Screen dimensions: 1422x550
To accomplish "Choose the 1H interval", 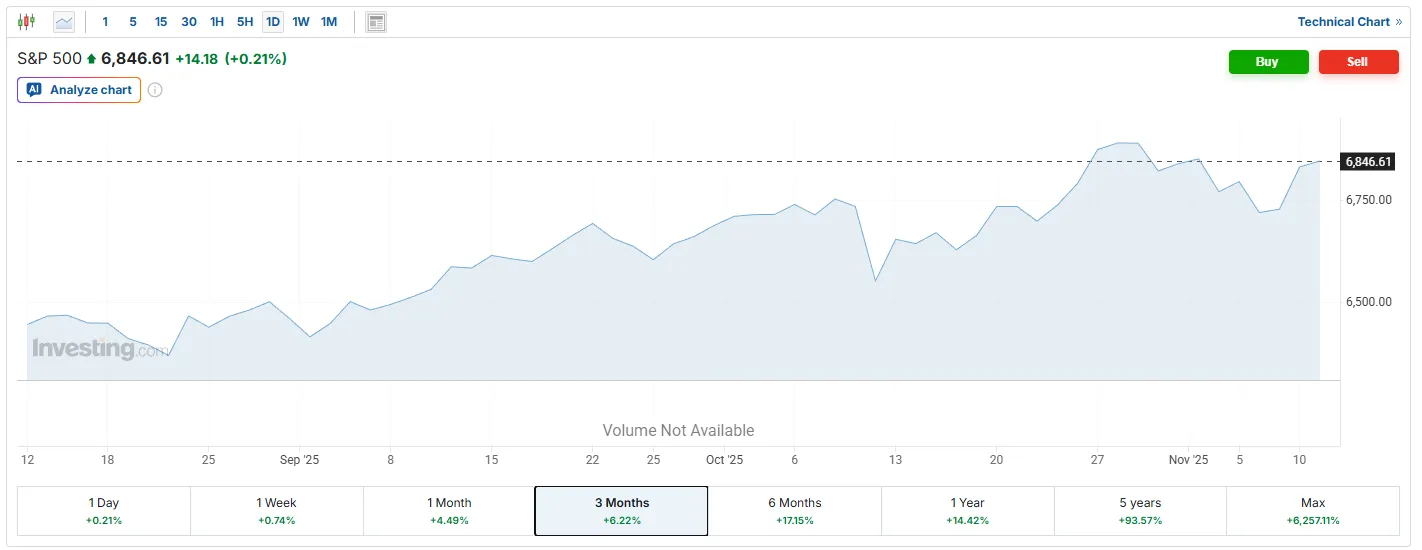I will (217, 21).
